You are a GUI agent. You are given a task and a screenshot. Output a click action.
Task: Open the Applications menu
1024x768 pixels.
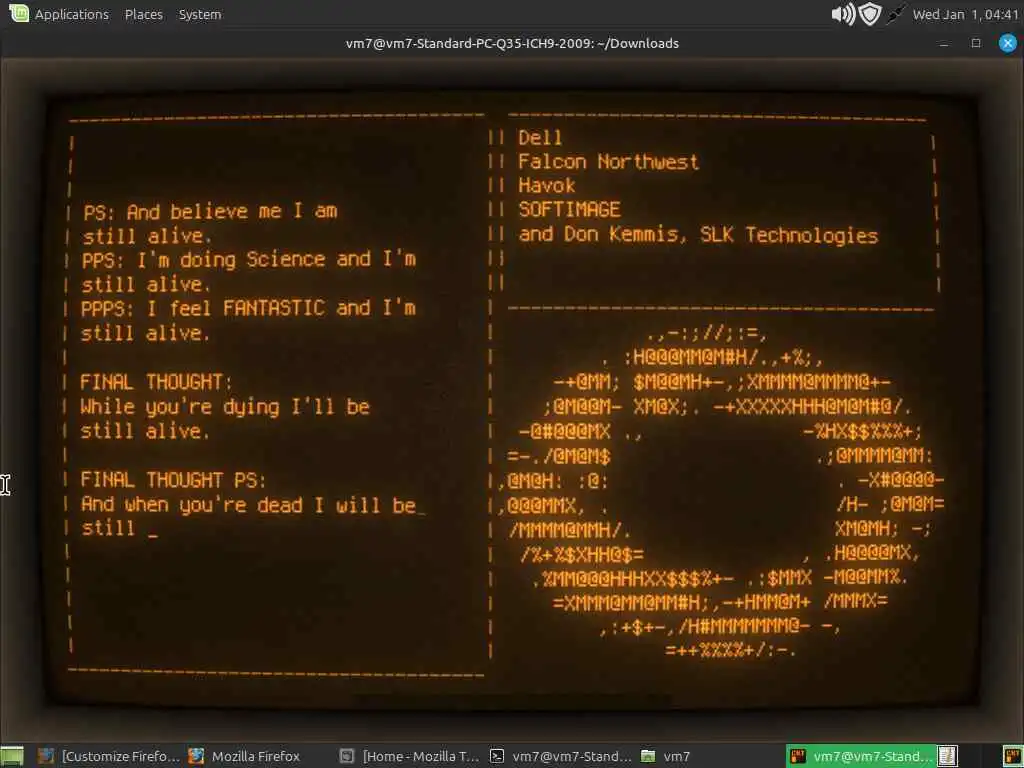(x=71, y=14)
